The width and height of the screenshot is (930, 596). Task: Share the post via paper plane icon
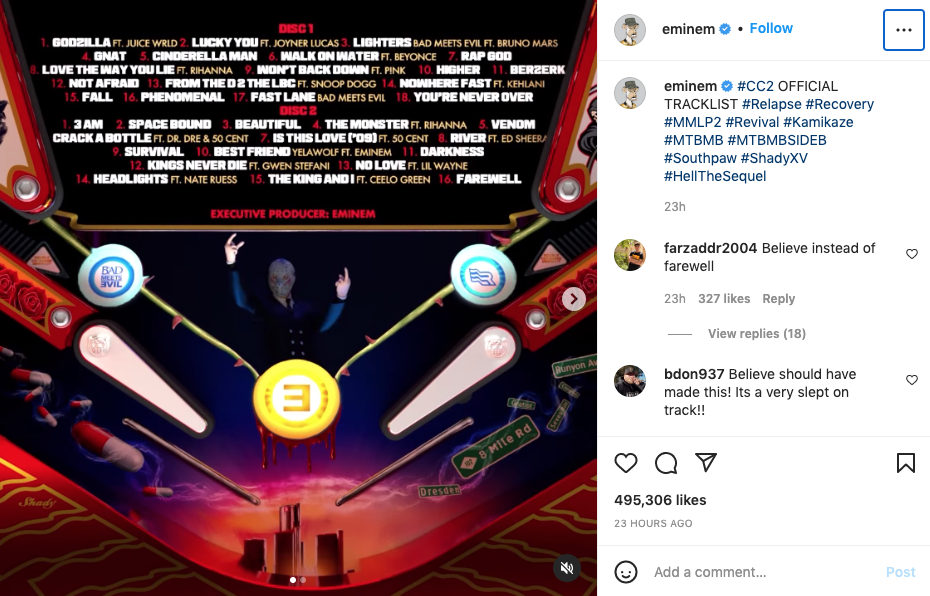(x=706, y=463)
